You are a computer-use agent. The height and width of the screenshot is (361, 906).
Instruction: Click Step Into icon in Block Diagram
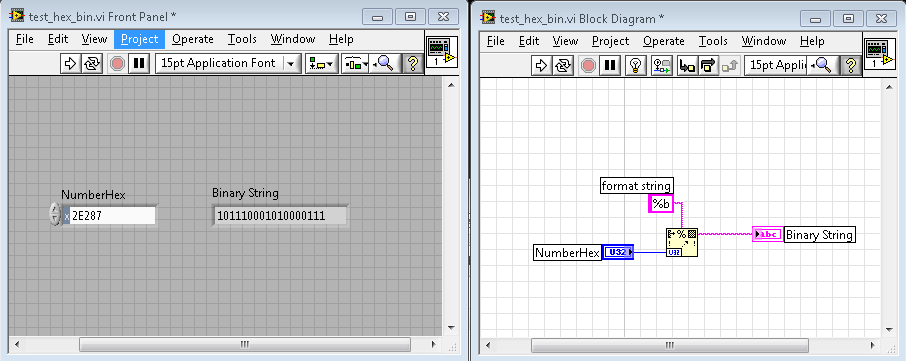coord(687,65)
